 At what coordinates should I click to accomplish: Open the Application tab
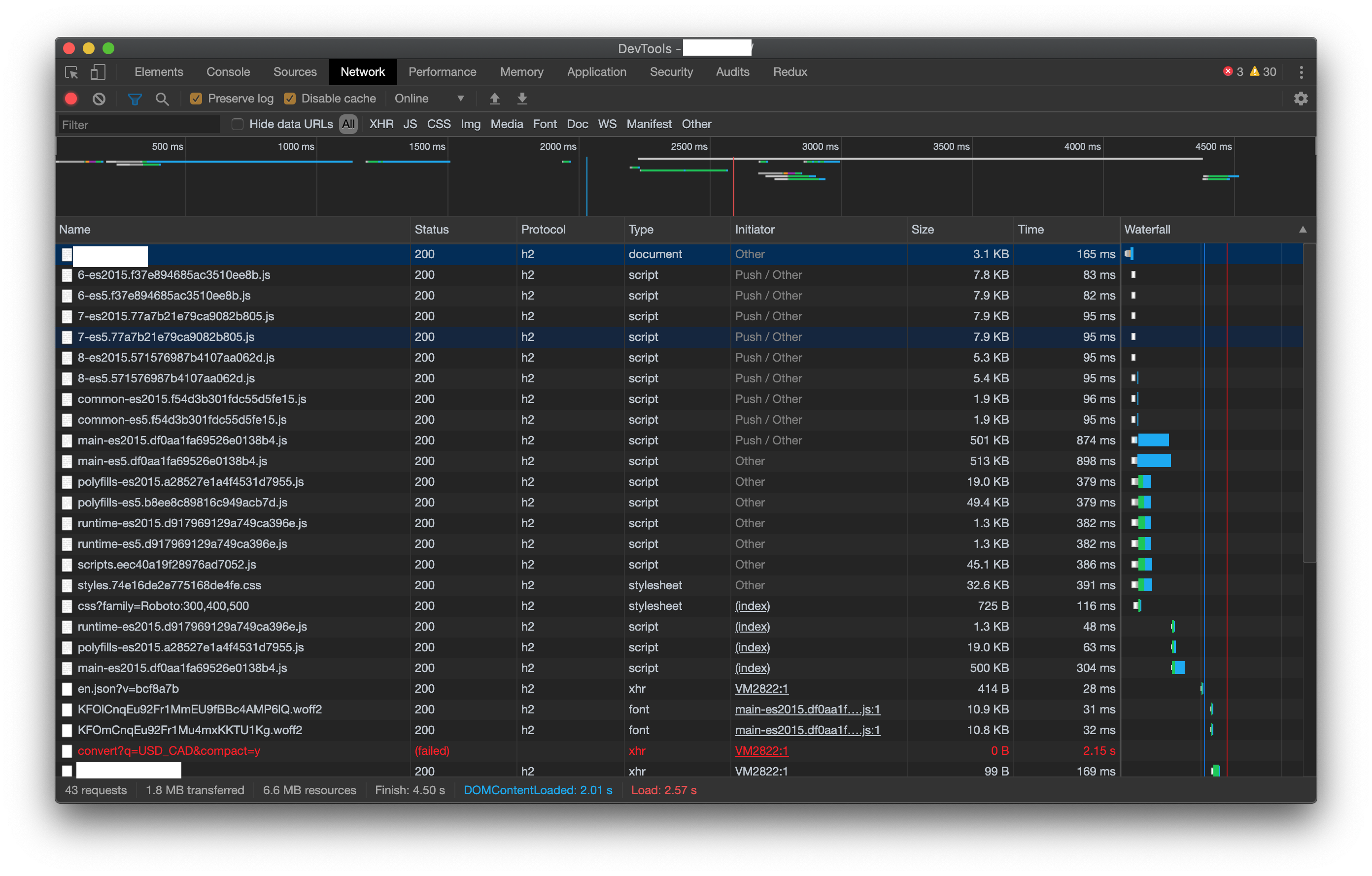(596, 72)
